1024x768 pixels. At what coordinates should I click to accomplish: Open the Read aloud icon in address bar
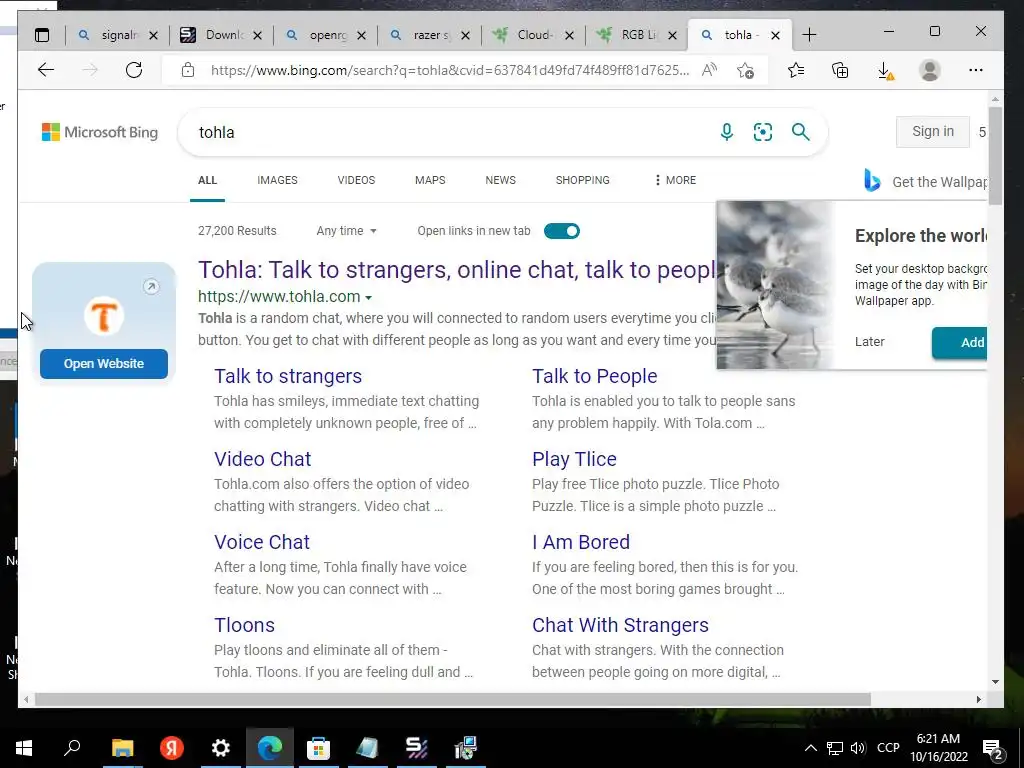[x=709, y=70]
